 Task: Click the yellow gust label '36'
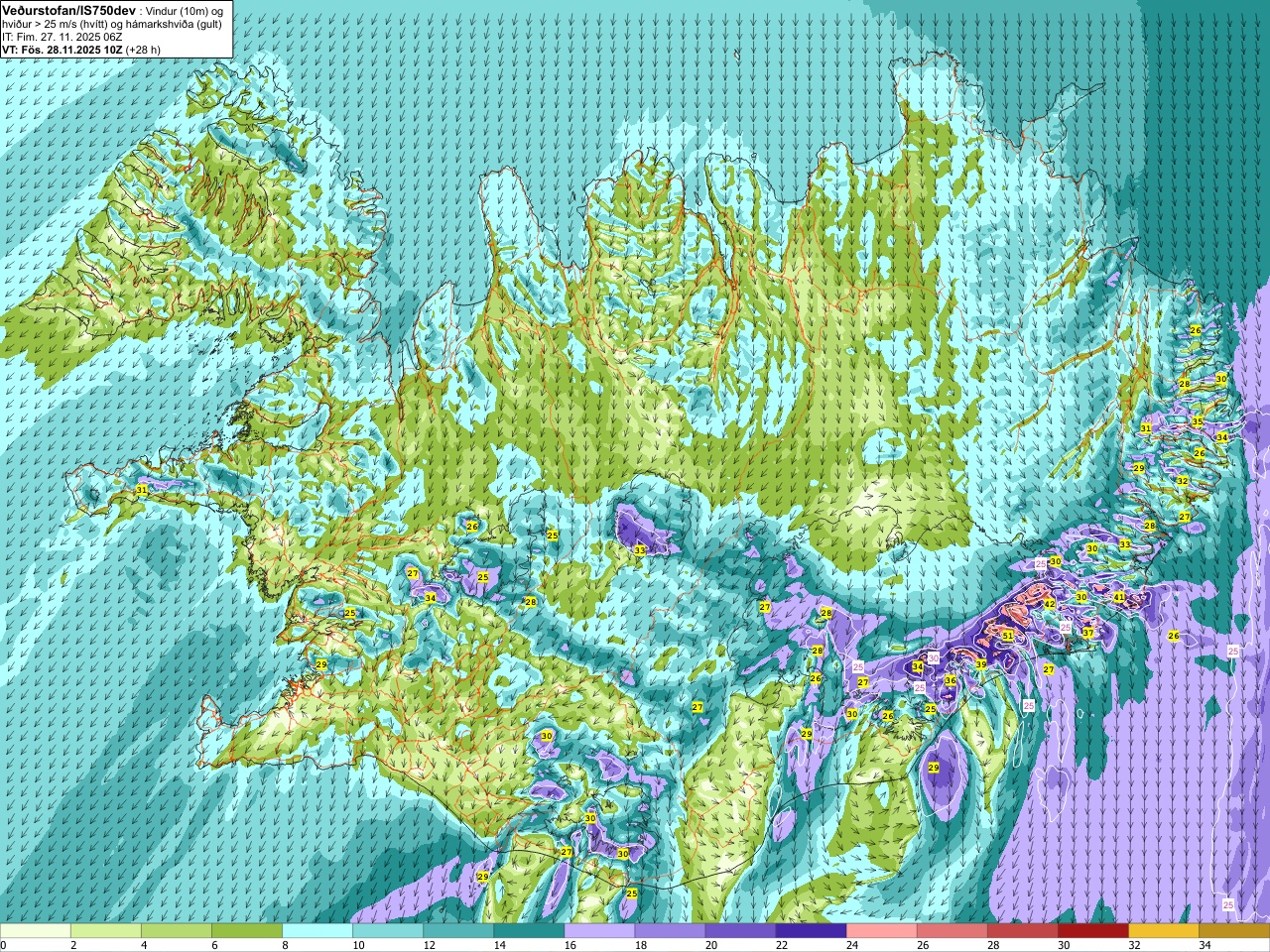tap(950, 680)
